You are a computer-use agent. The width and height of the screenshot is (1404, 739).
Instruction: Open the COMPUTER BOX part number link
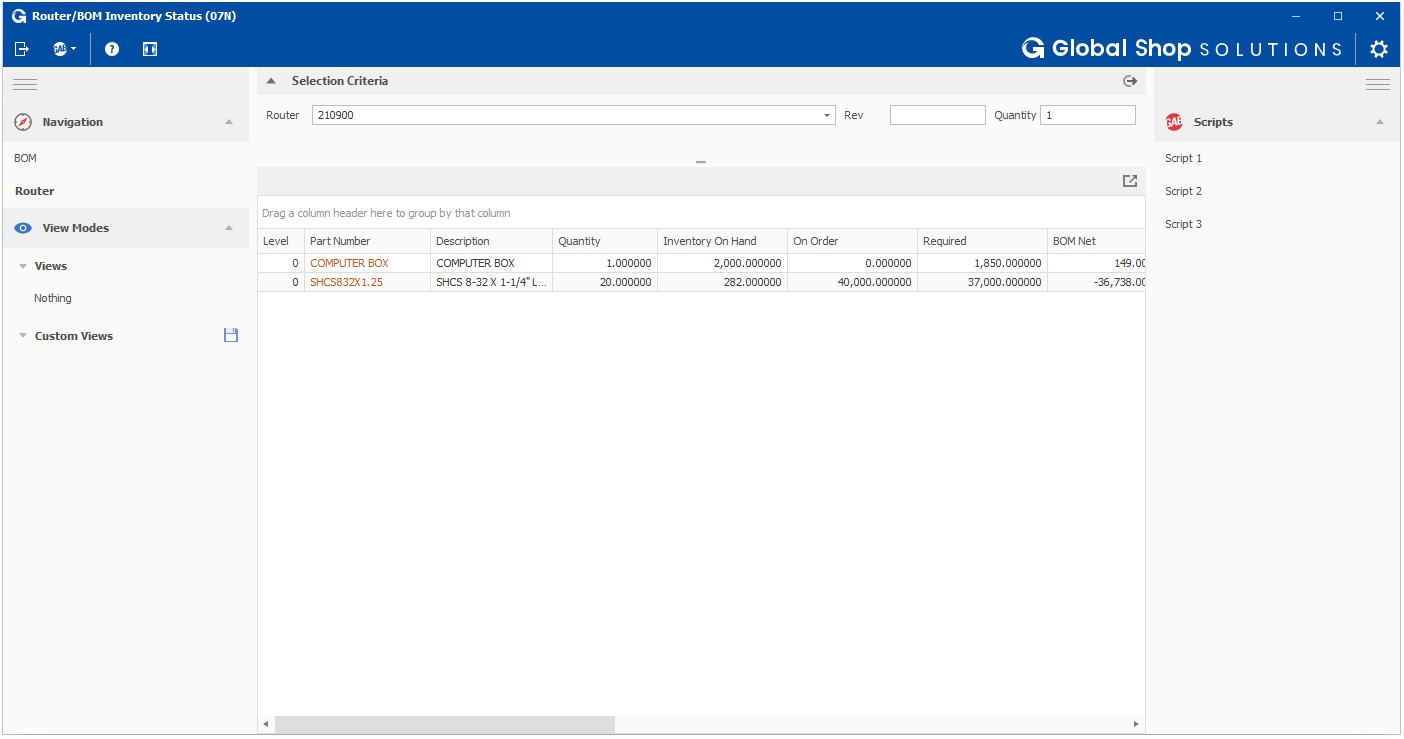coord(349,263)
